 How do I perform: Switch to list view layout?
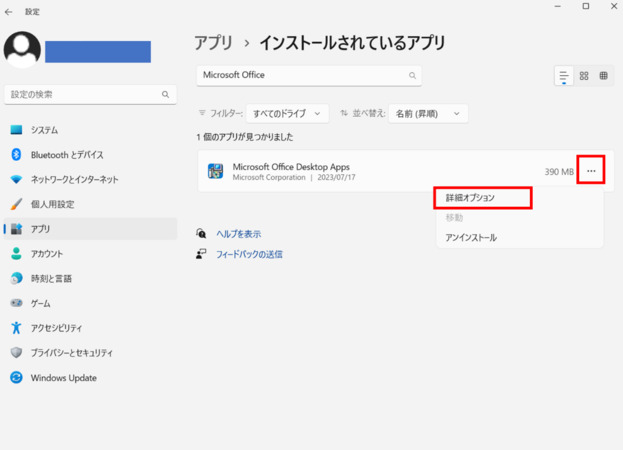pyautogui.click(x=563, y=75)
